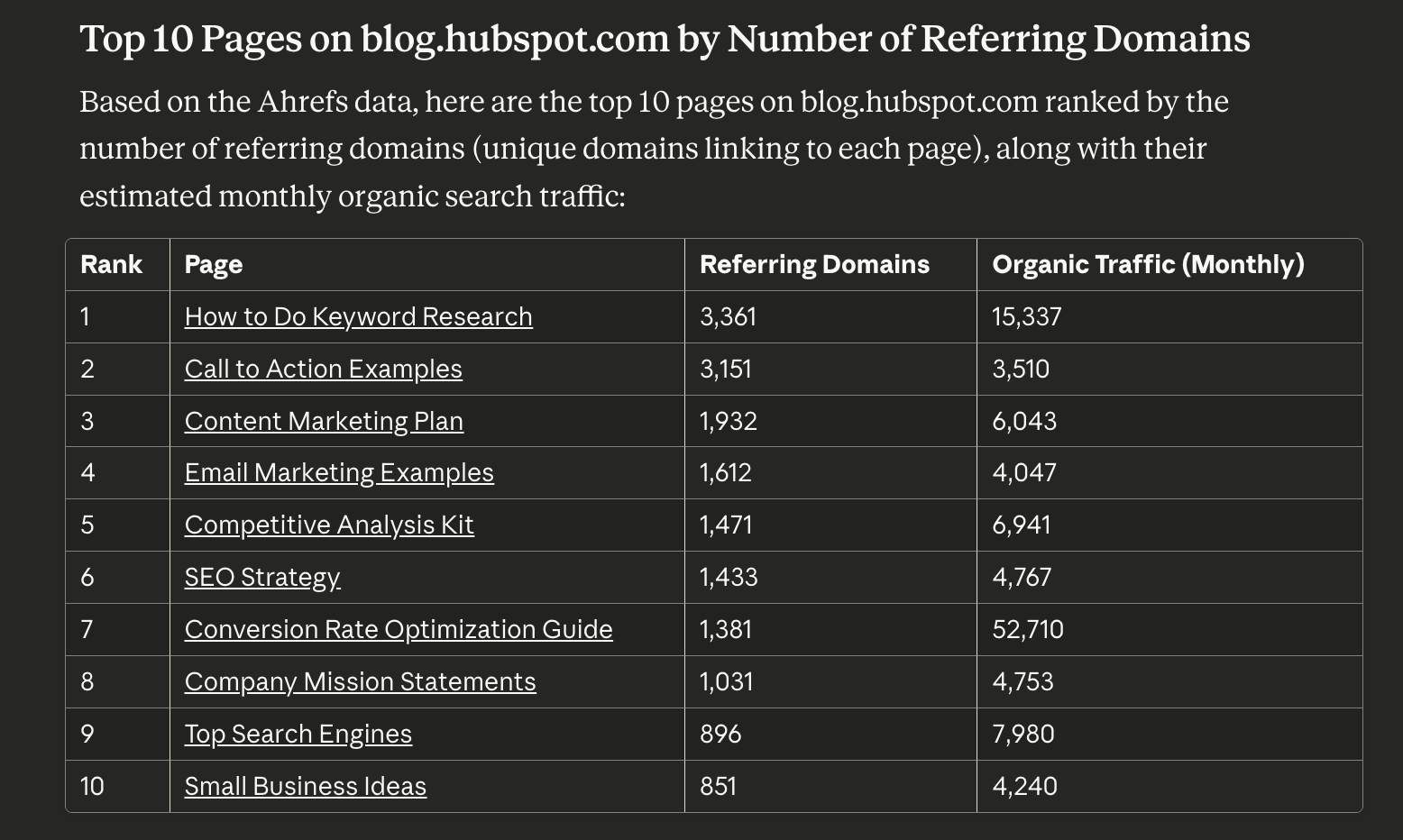Select the Referring Domains column header
The image size is (1403, 840).
point(814,265)
